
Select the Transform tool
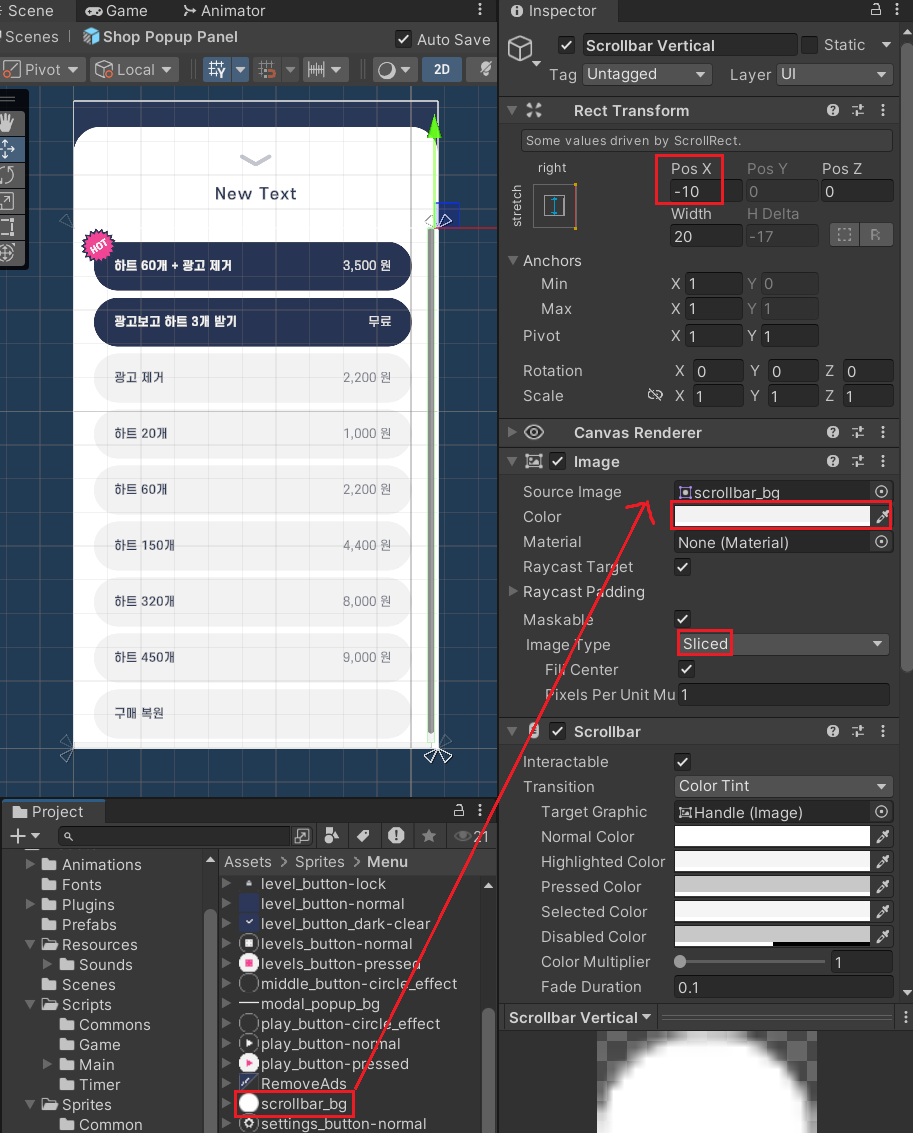(9, 253)
